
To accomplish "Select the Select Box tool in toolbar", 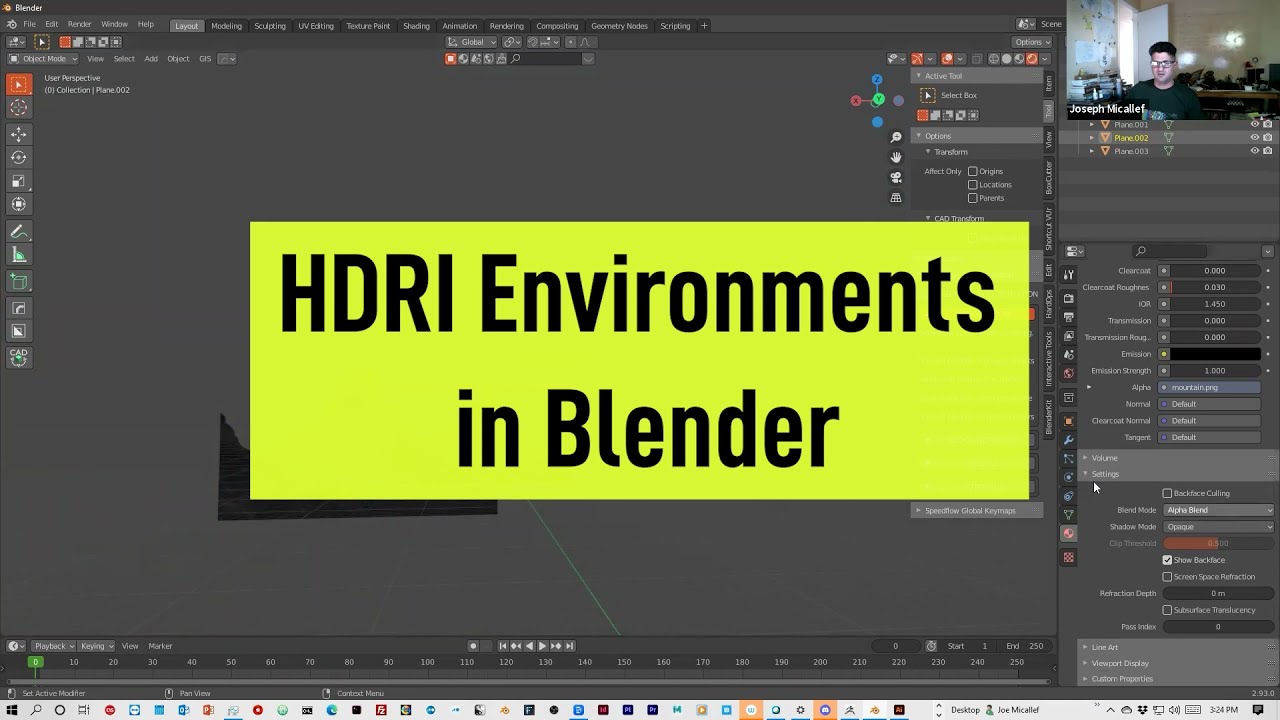I will pos(19,86).
